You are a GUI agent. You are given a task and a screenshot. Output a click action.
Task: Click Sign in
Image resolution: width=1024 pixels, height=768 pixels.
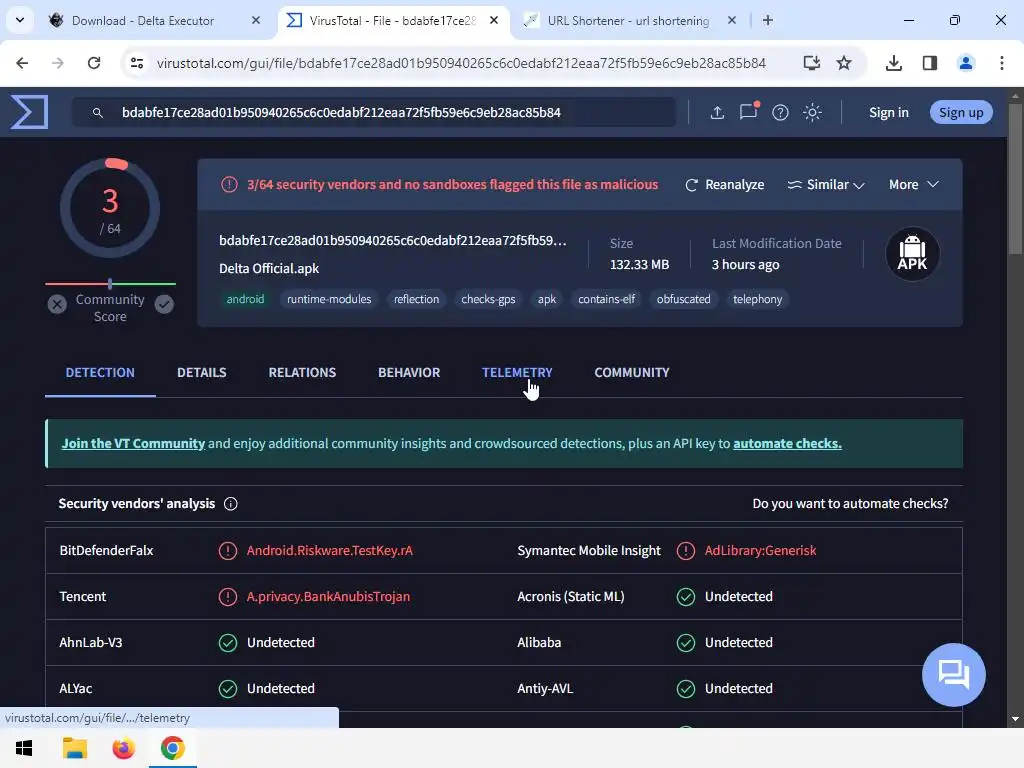point(889,112)
